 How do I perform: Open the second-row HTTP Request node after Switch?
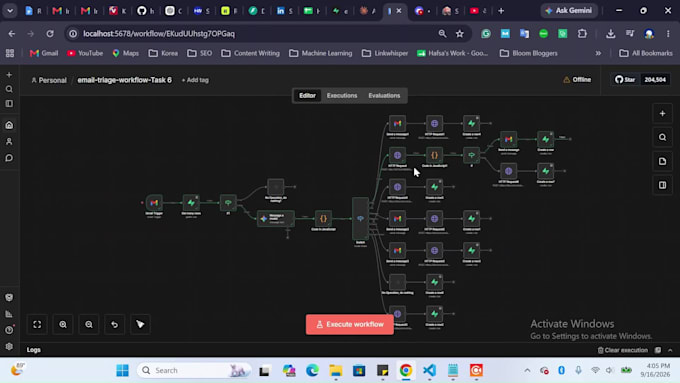(397, 155)
